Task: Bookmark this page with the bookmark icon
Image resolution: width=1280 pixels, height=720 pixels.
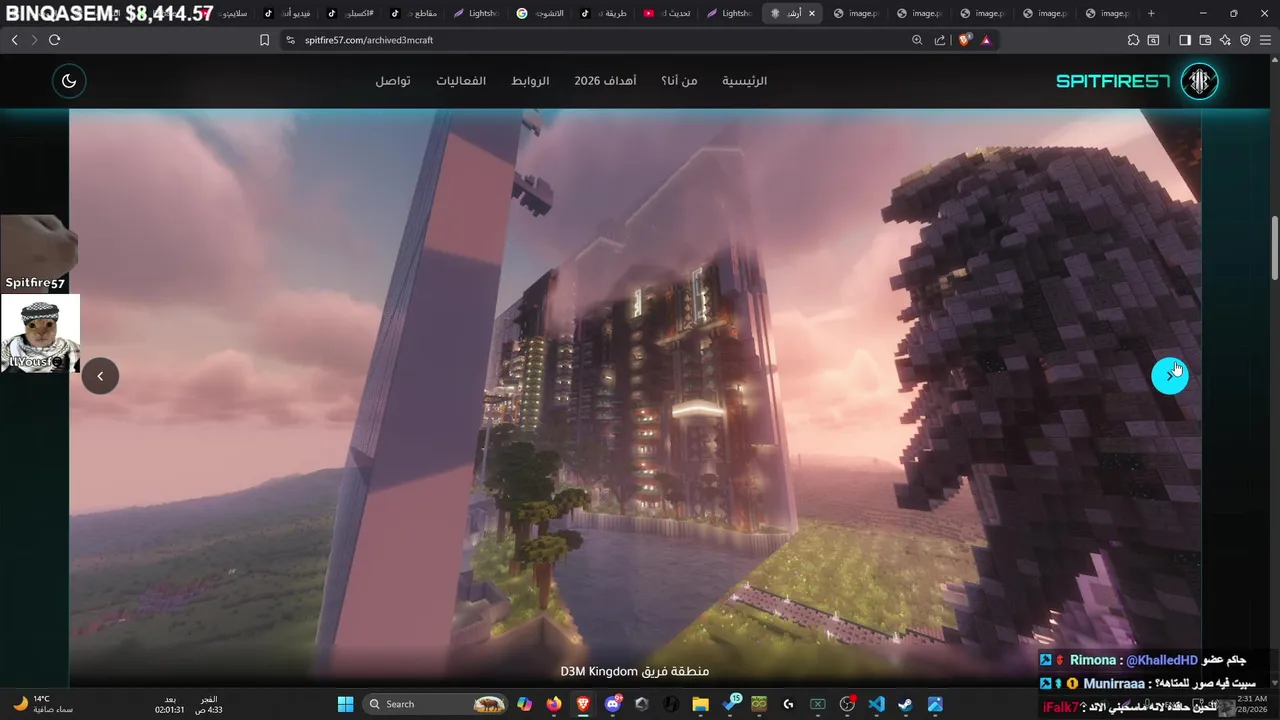Action: click(264, 40)
